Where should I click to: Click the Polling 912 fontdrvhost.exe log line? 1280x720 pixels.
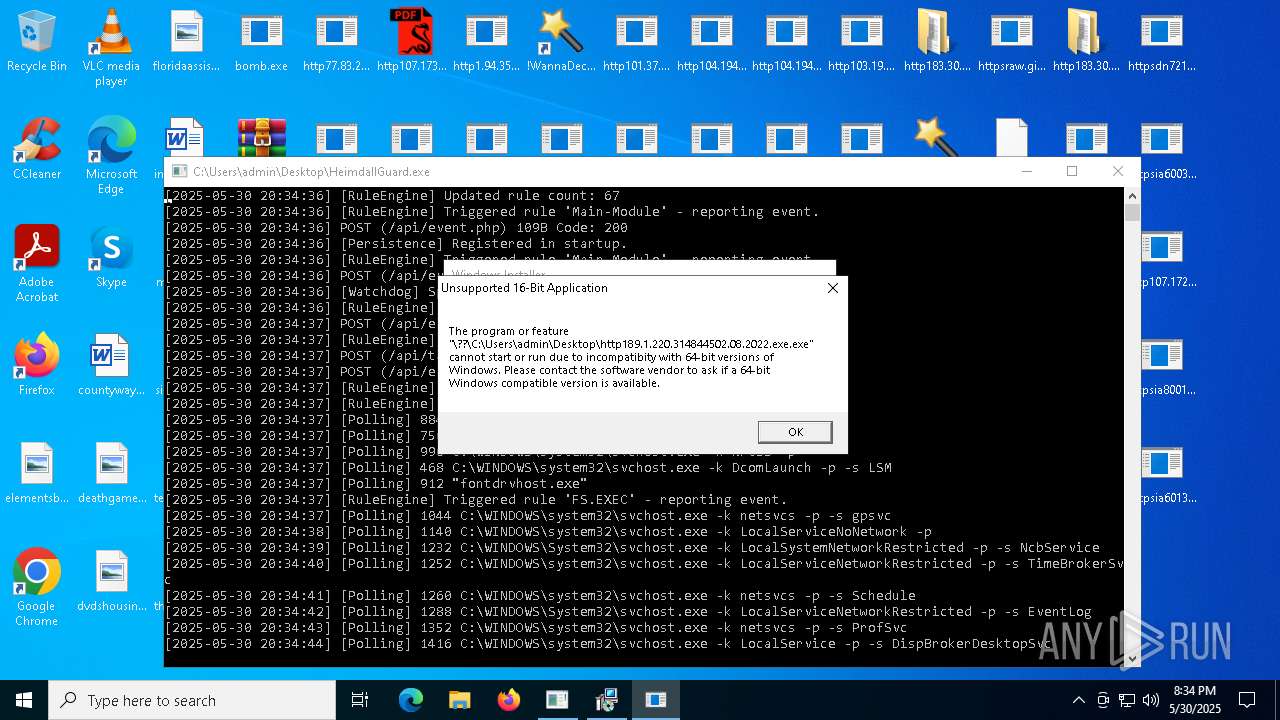click(x=376, y=484)
